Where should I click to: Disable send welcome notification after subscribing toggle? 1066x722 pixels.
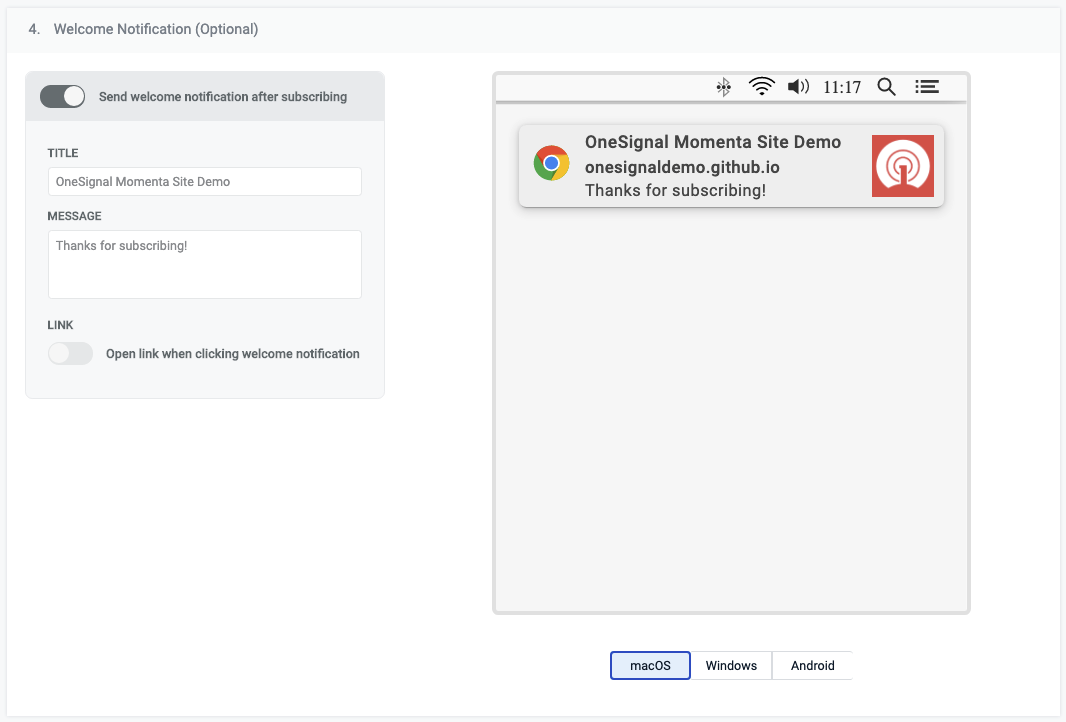[63, 97]
